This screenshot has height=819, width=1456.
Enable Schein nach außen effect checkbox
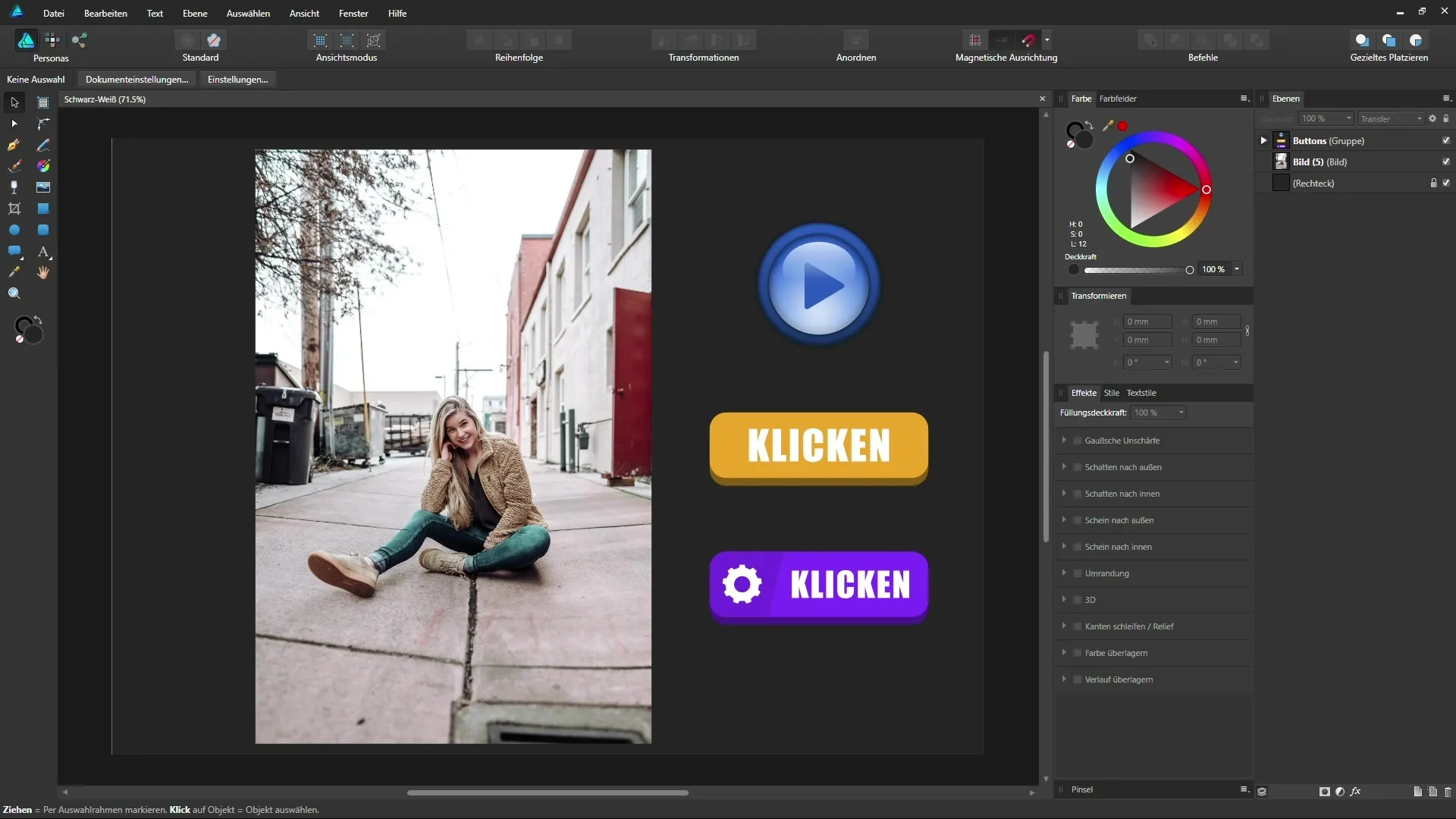(x=1078, y=520)
